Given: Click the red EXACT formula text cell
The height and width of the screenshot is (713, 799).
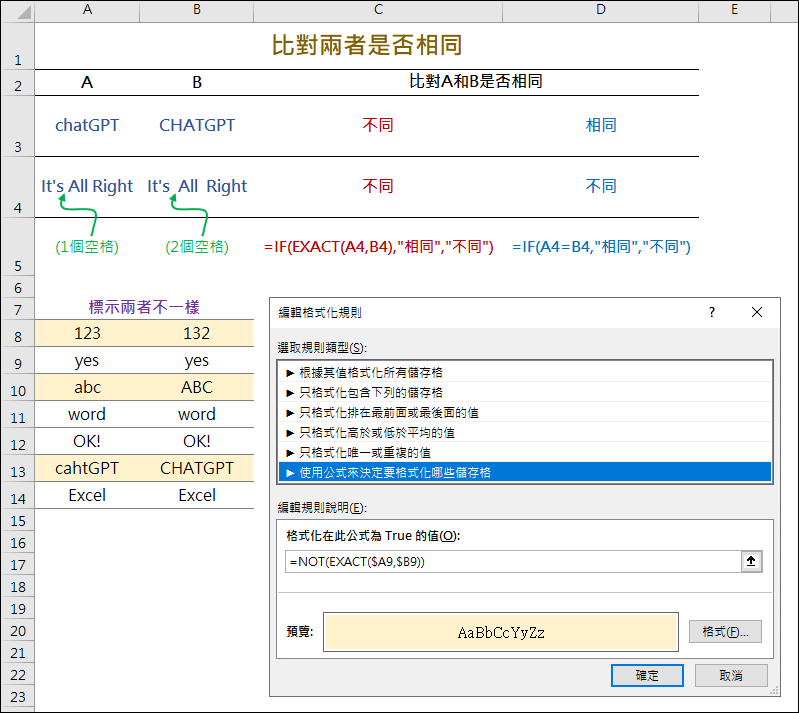Looking at the screenshot, I should coord(379,246).
